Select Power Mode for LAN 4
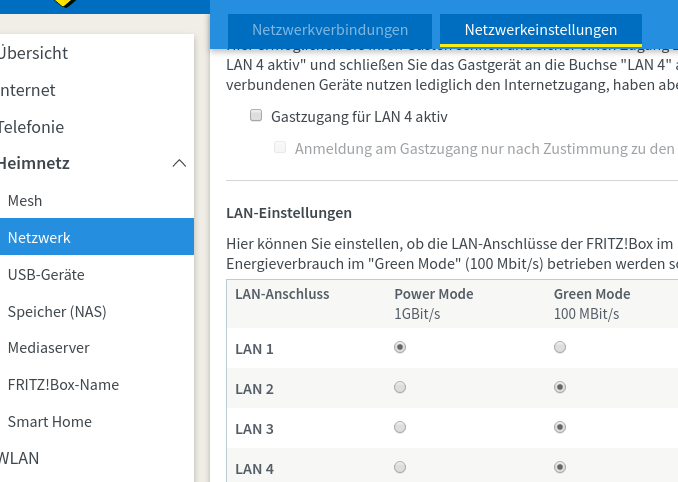The height and width of the screenshot is (482, 678). [x=400, y=467]
